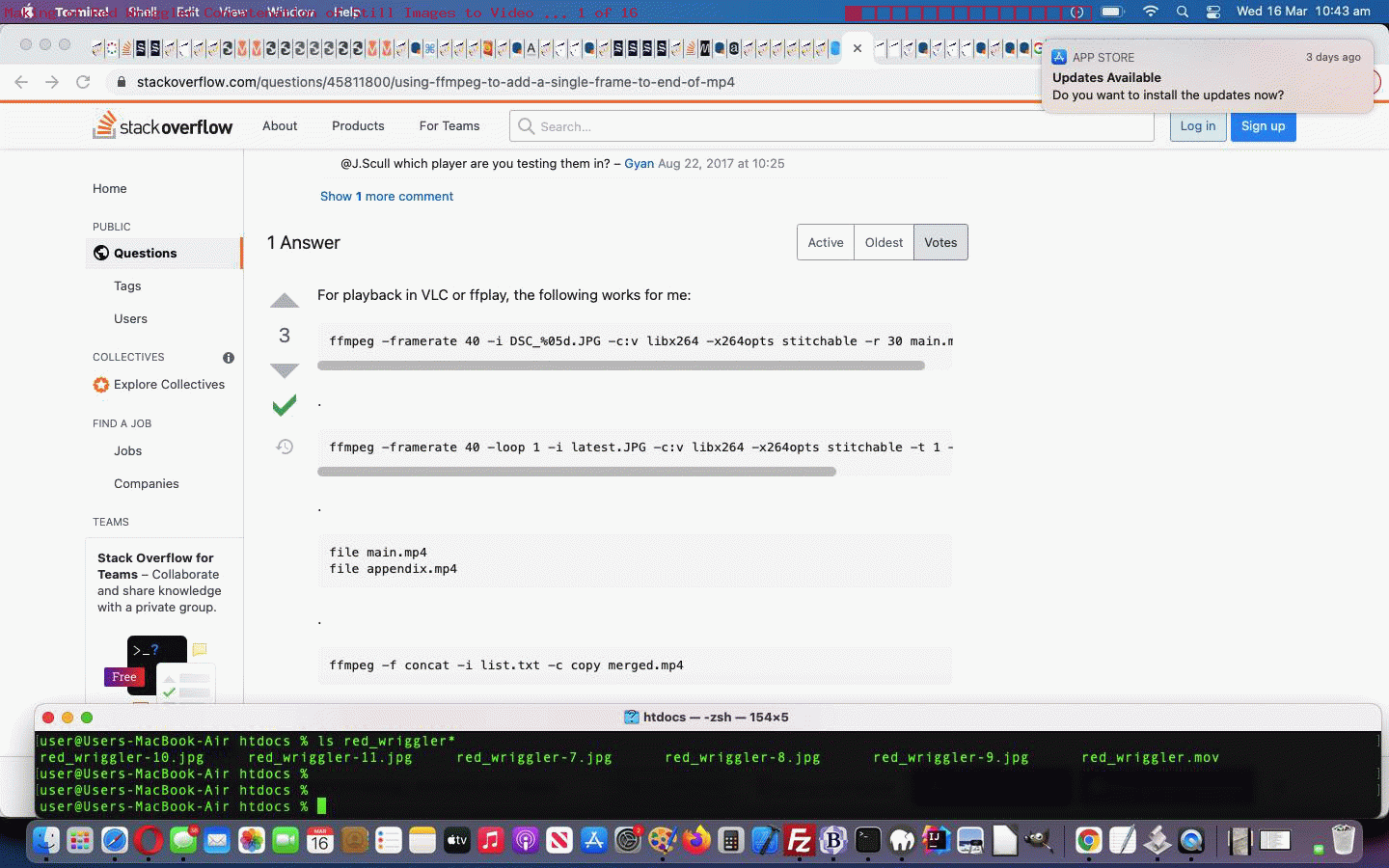The width and height of the screenshot is (1389, 868).
Task: Click the Stack Overflow logo
Action: point(163,126)
